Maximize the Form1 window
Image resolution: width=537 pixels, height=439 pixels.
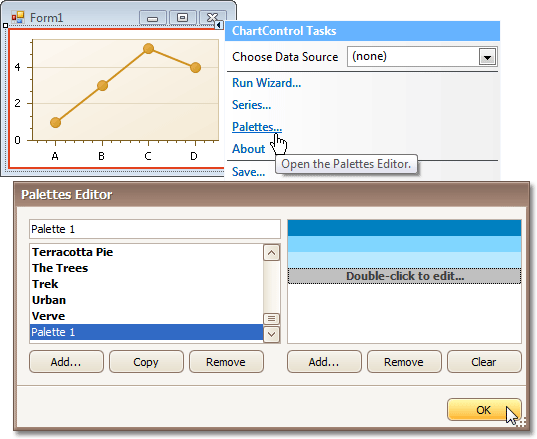(183, 18)
